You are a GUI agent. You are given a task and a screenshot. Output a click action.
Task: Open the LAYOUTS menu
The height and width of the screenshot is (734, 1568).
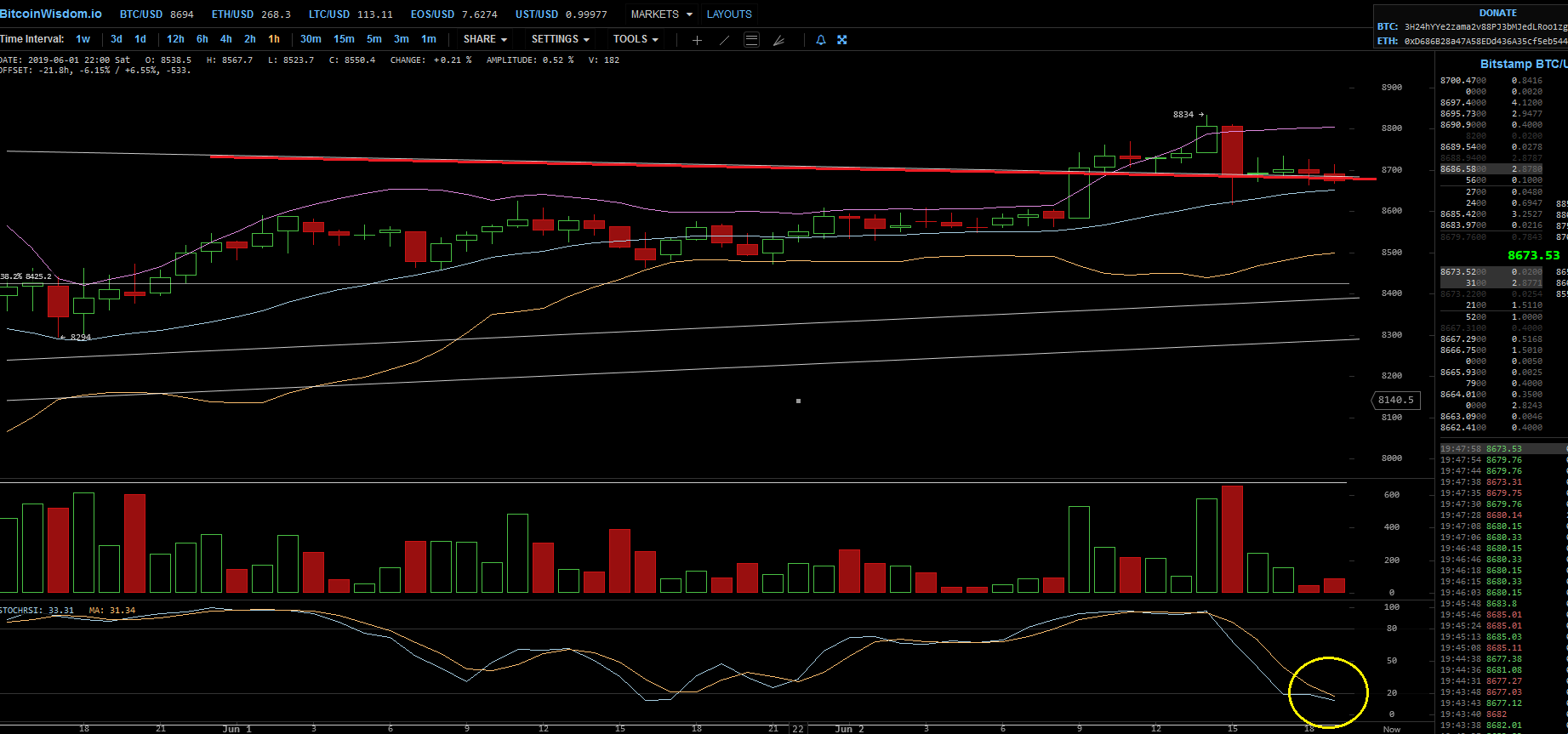[x=729, y=14]
